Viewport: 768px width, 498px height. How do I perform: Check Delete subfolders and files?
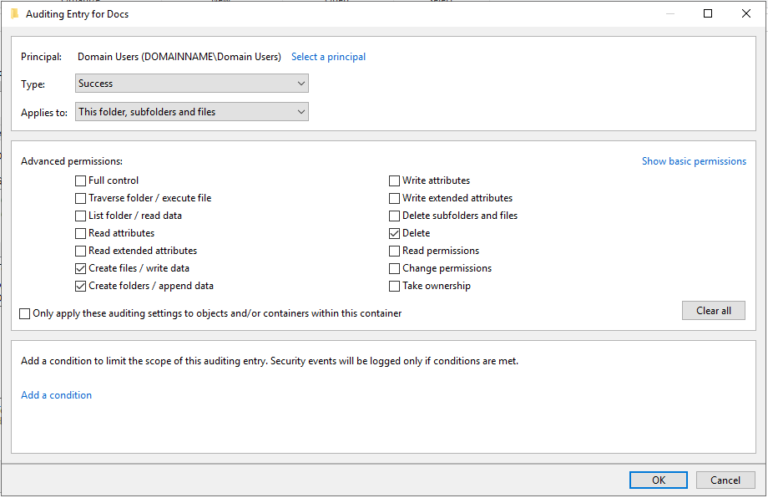(394, 216)
